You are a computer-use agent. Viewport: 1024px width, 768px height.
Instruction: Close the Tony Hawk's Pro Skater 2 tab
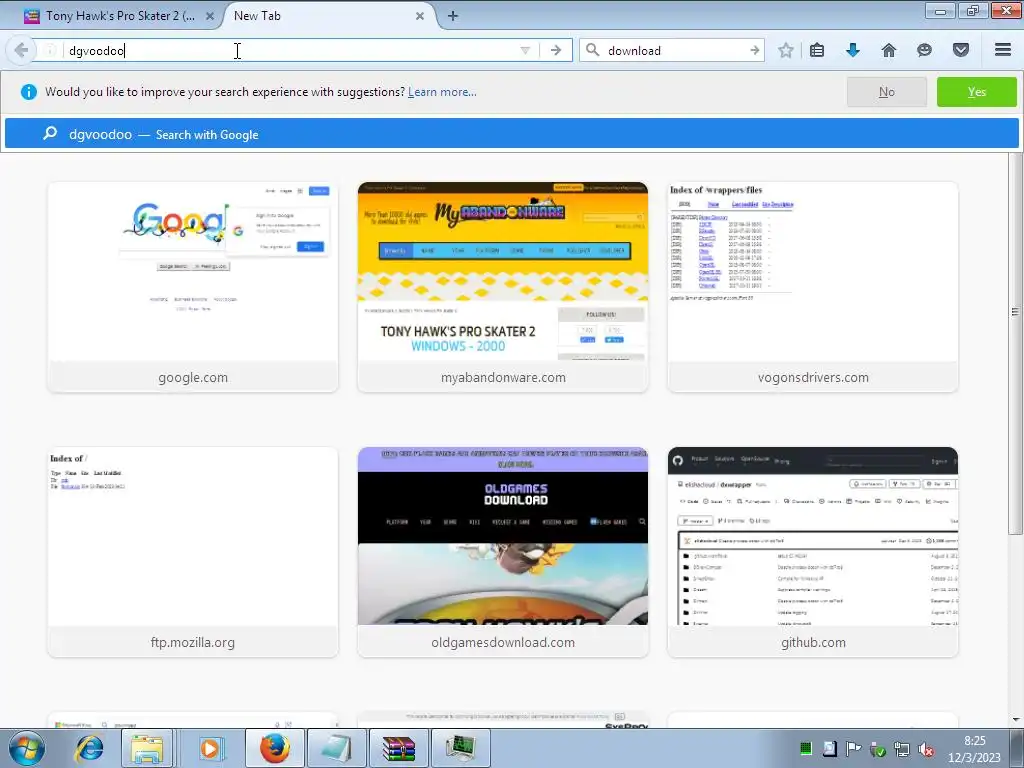tap(210, 16)
